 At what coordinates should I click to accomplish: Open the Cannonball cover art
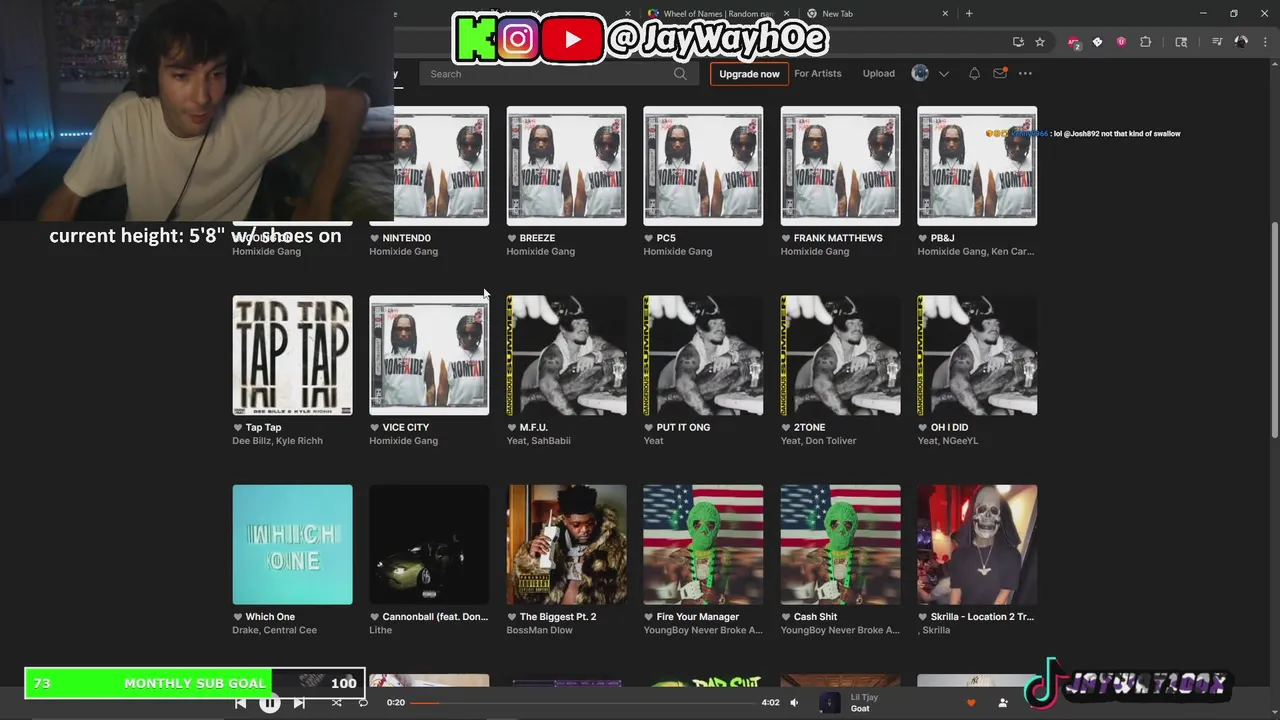(x=429, y=545)
